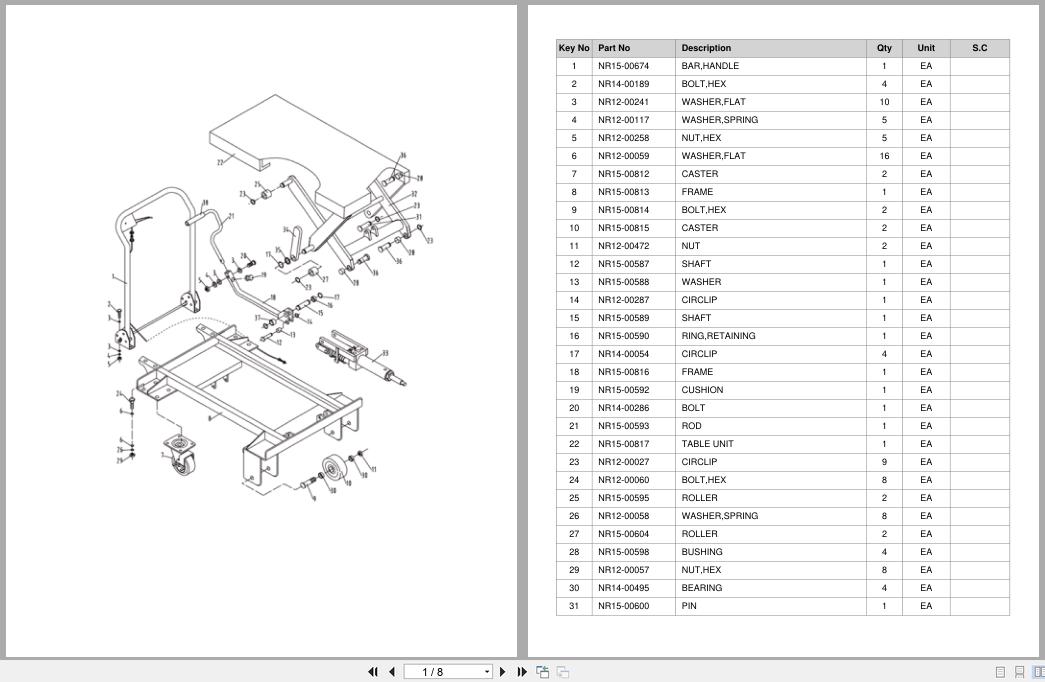This screenshot has height=682, width=1045.
Task: Click the Unit column header
Action: click(x=926, y=48)
